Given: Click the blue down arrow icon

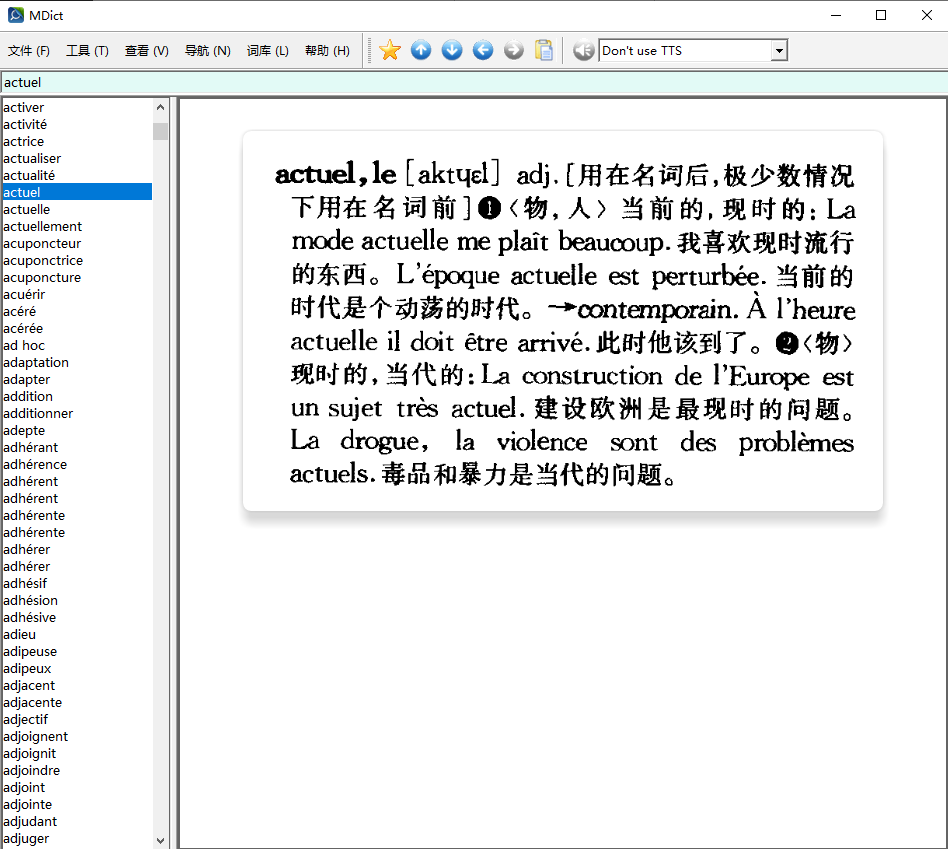Looking at the screenshot, I should [452, 50].
